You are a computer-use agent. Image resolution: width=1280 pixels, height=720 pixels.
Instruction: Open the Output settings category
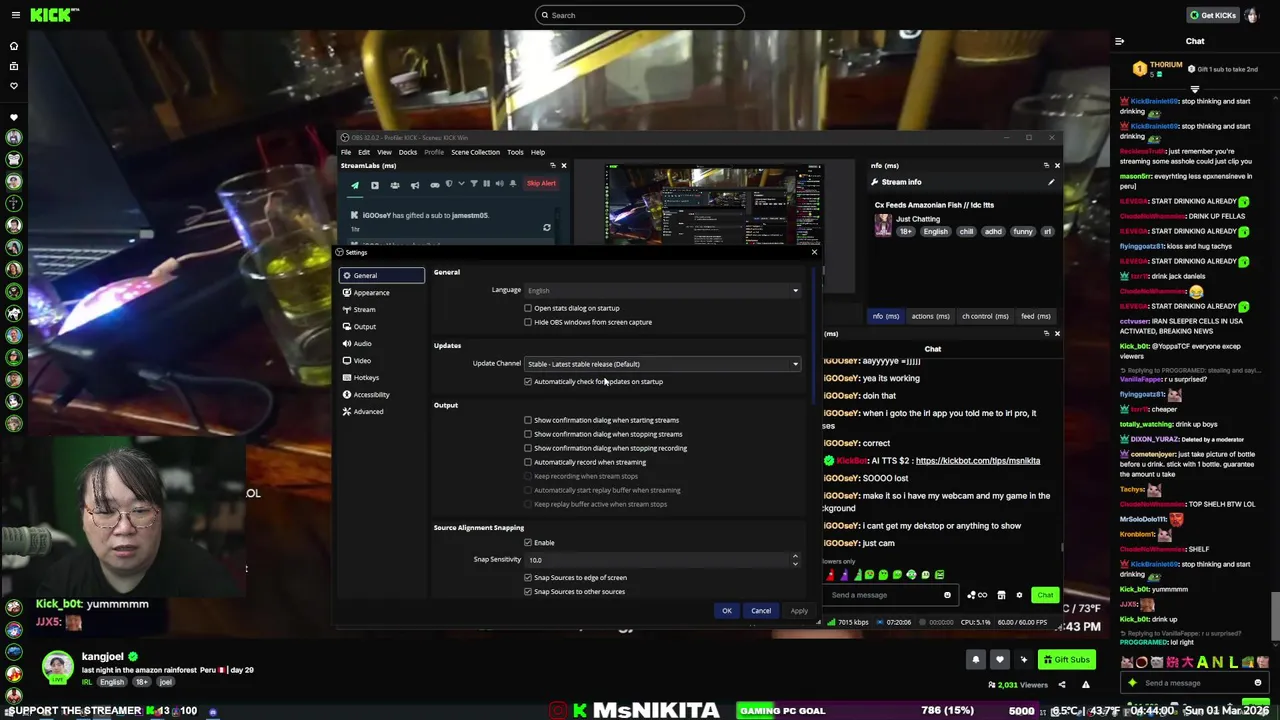pos(382,326)
